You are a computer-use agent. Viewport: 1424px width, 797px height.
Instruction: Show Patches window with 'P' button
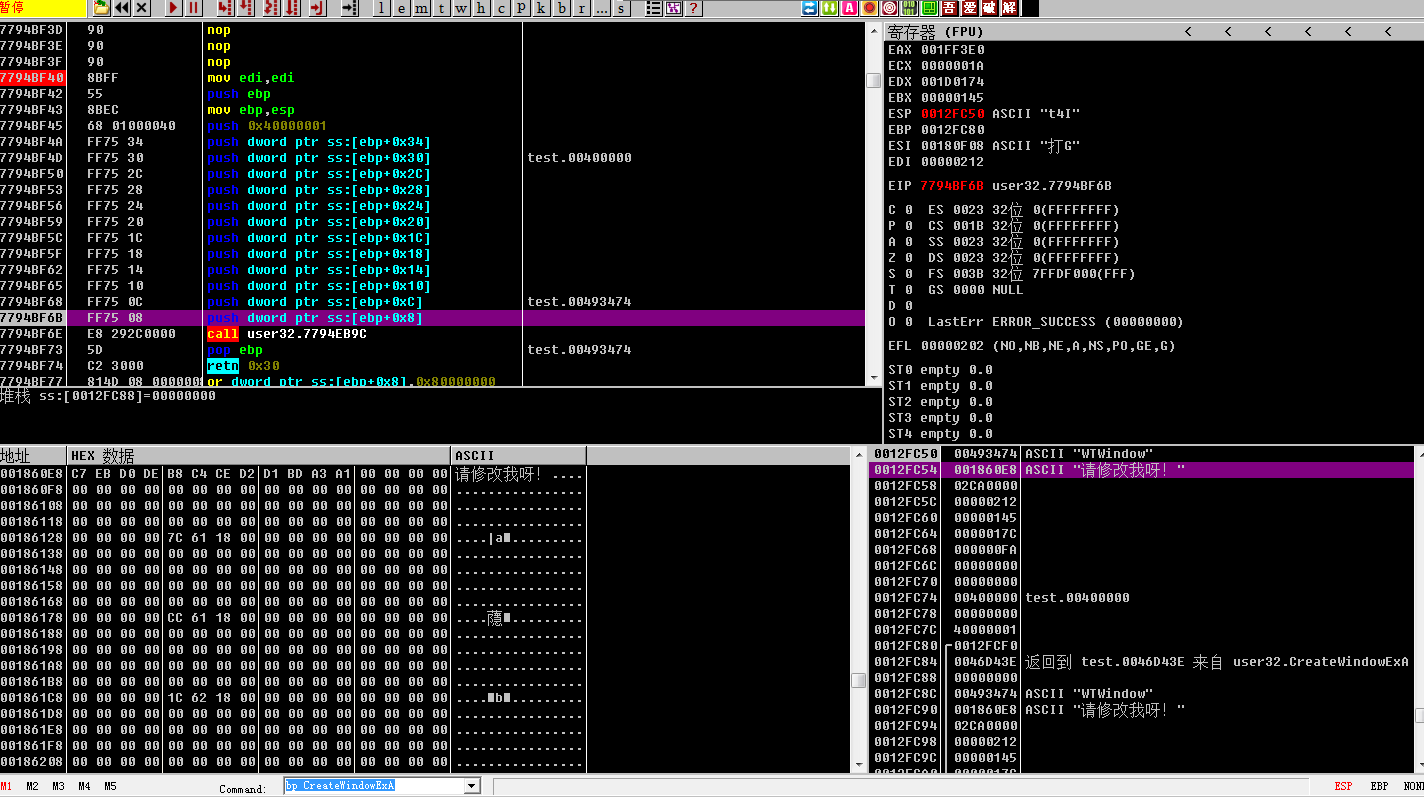(x=521, y=8)
